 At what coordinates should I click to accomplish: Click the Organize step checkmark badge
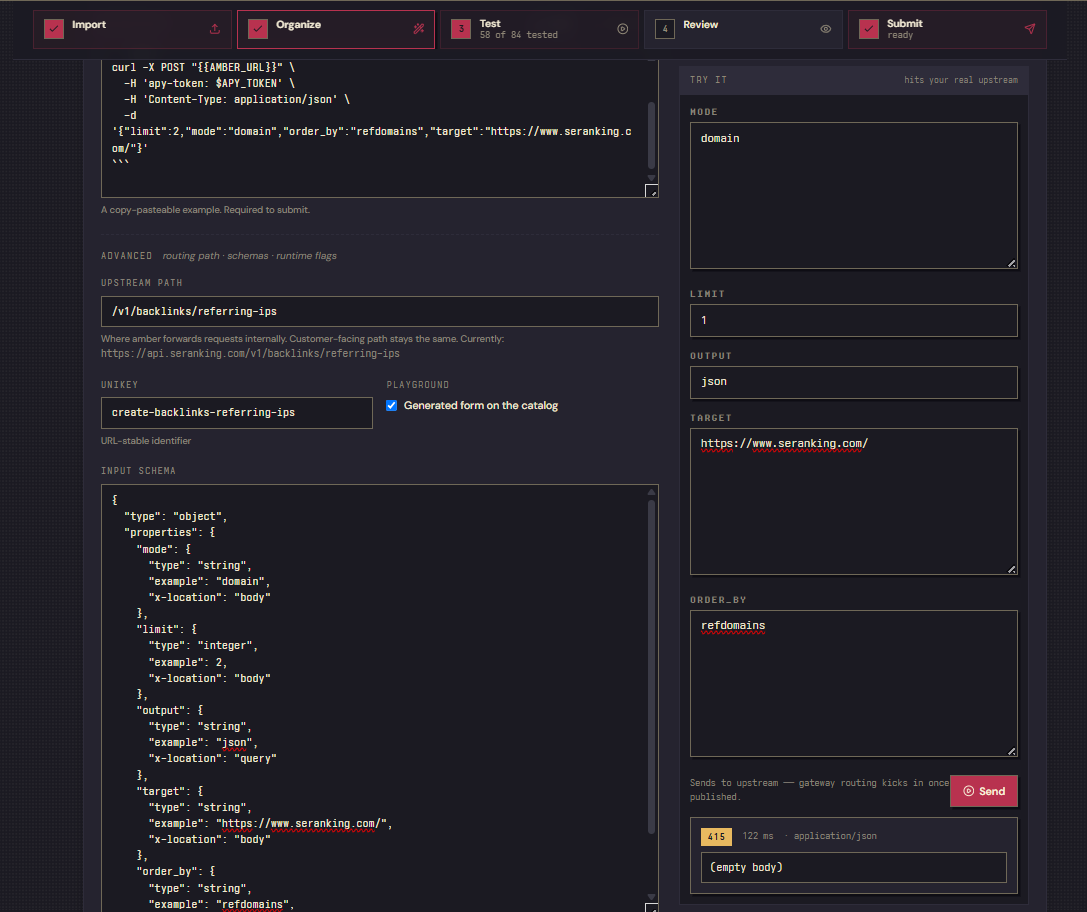[x=258, y=29]
